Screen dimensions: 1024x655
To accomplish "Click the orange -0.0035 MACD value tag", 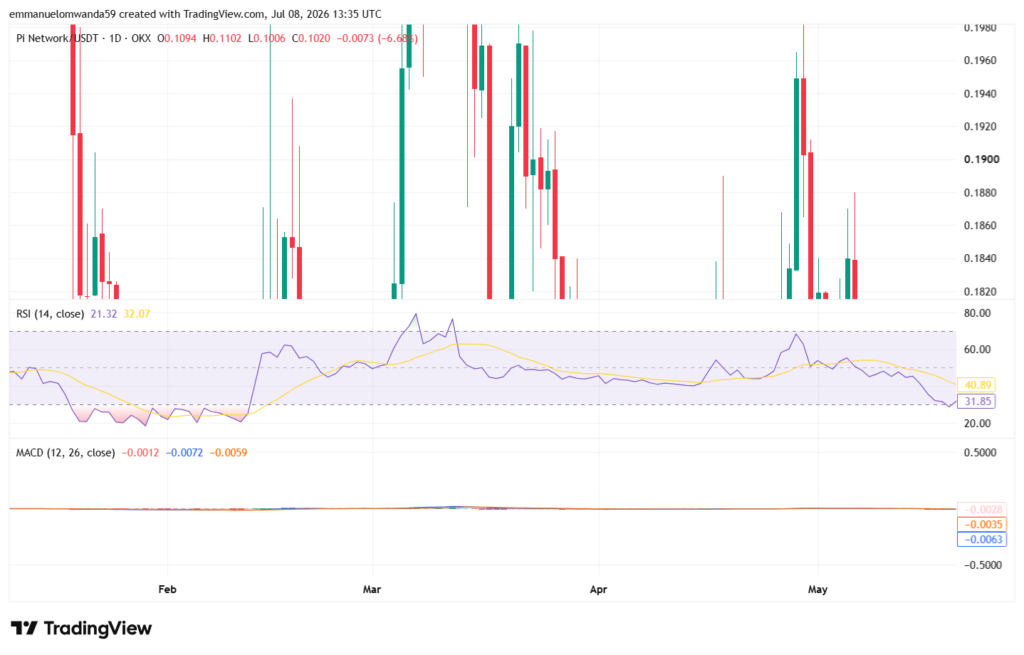I will (x=982, y=524).
